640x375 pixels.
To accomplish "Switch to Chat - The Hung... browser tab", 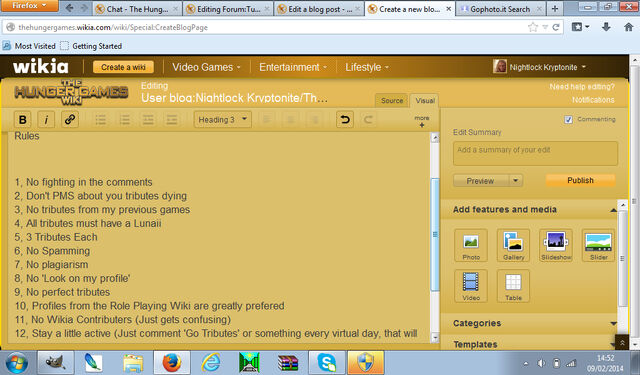I will coord(137,9).
